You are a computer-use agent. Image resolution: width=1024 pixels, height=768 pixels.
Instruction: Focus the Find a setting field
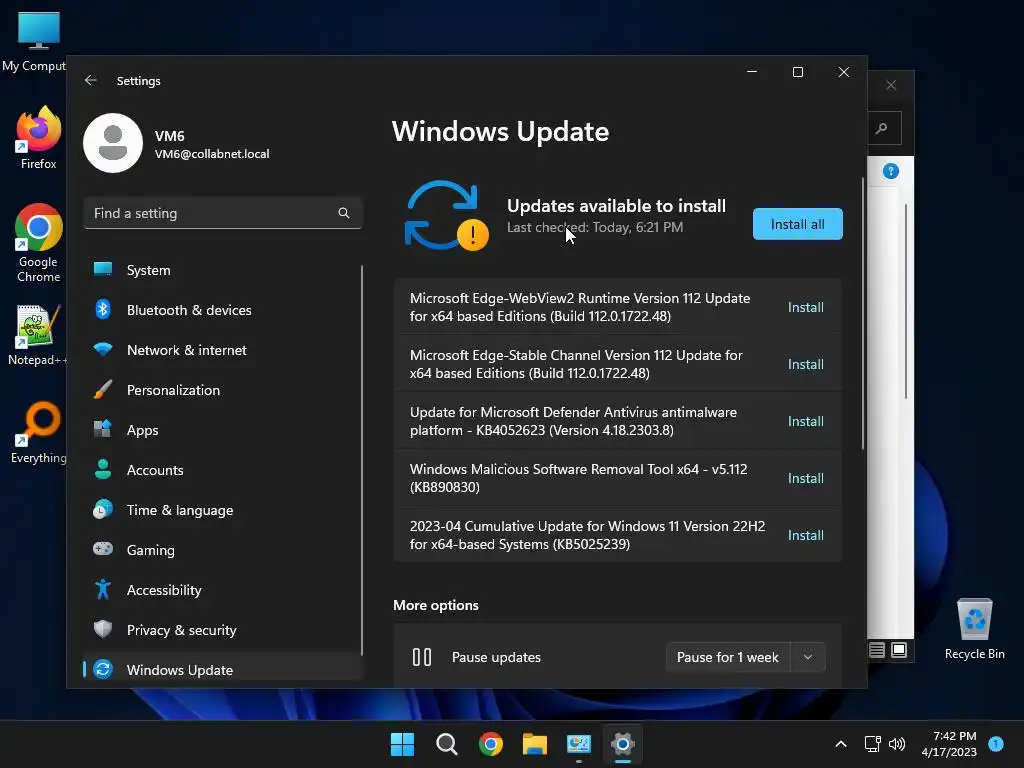coord(223,213)
